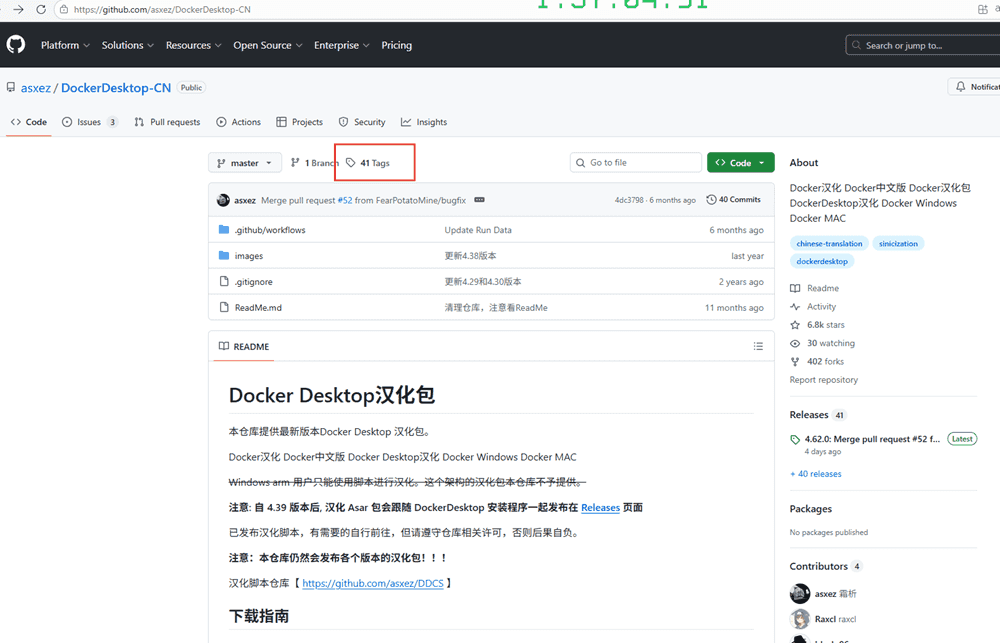Click the chinese-translation topic tag
1000x643 pixels.
pos(829,244)
